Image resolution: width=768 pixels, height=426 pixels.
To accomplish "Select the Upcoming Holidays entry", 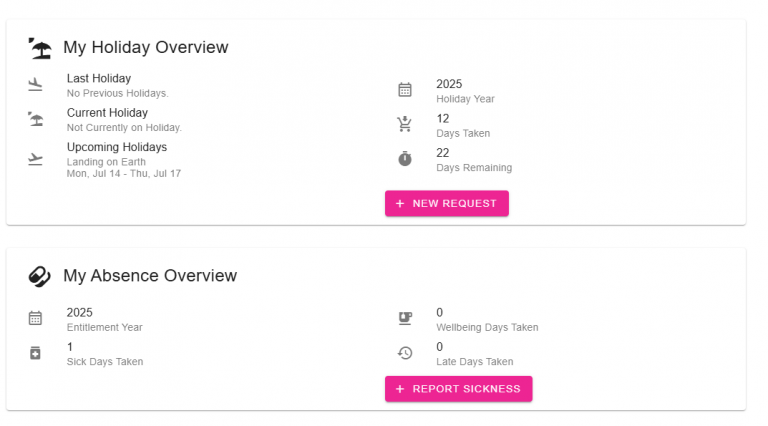I will 117,147.
